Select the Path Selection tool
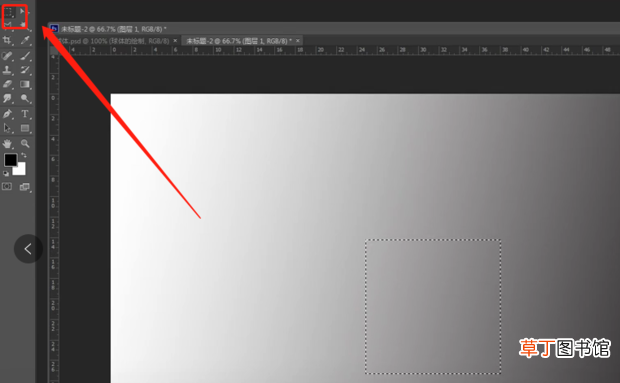The width and height of the screenshot is (620, 383). (x=7, y=128)
